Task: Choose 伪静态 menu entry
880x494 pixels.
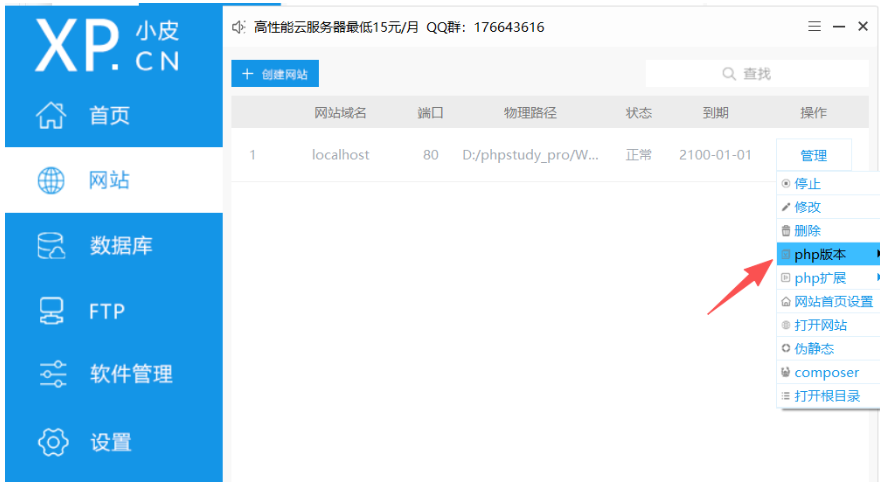Action: (x=828, y=348)
